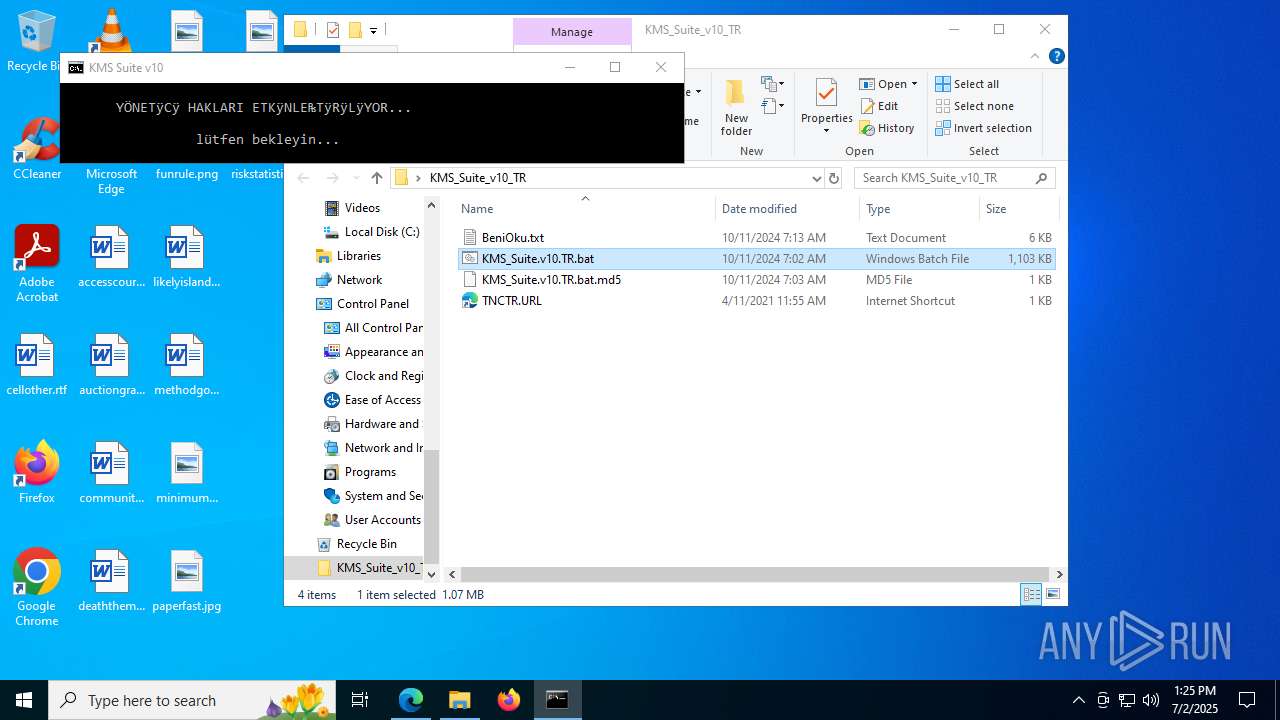Open History in the ribbon
This screenshot has height=720, width=1280.
(887, 128)
